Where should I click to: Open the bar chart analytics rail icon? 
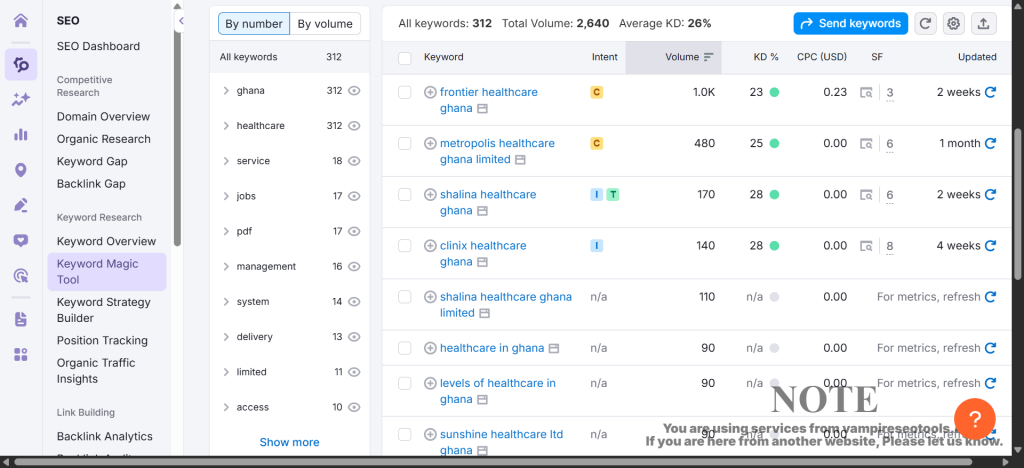pyautogui.click(x=21, y=135)
